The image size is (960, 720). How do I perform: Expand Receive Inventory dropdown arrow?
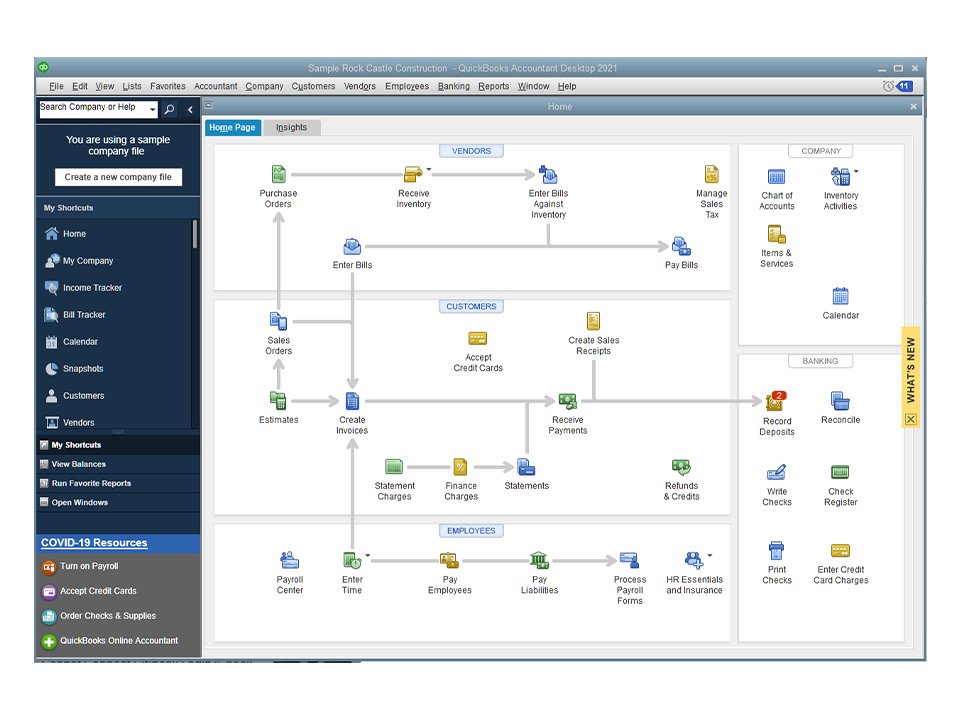pos(429,170)
